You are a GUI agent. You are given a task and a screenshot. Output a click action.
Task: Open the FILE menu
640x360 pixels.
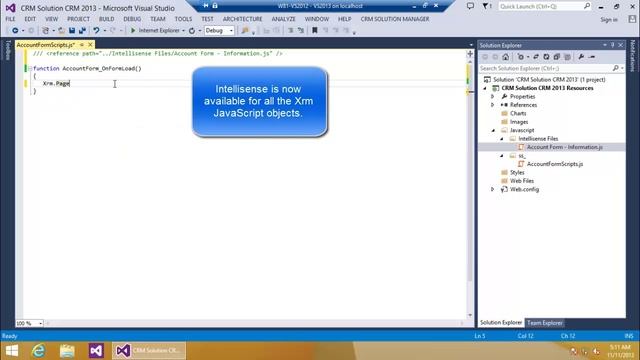(x=10, y=19)
